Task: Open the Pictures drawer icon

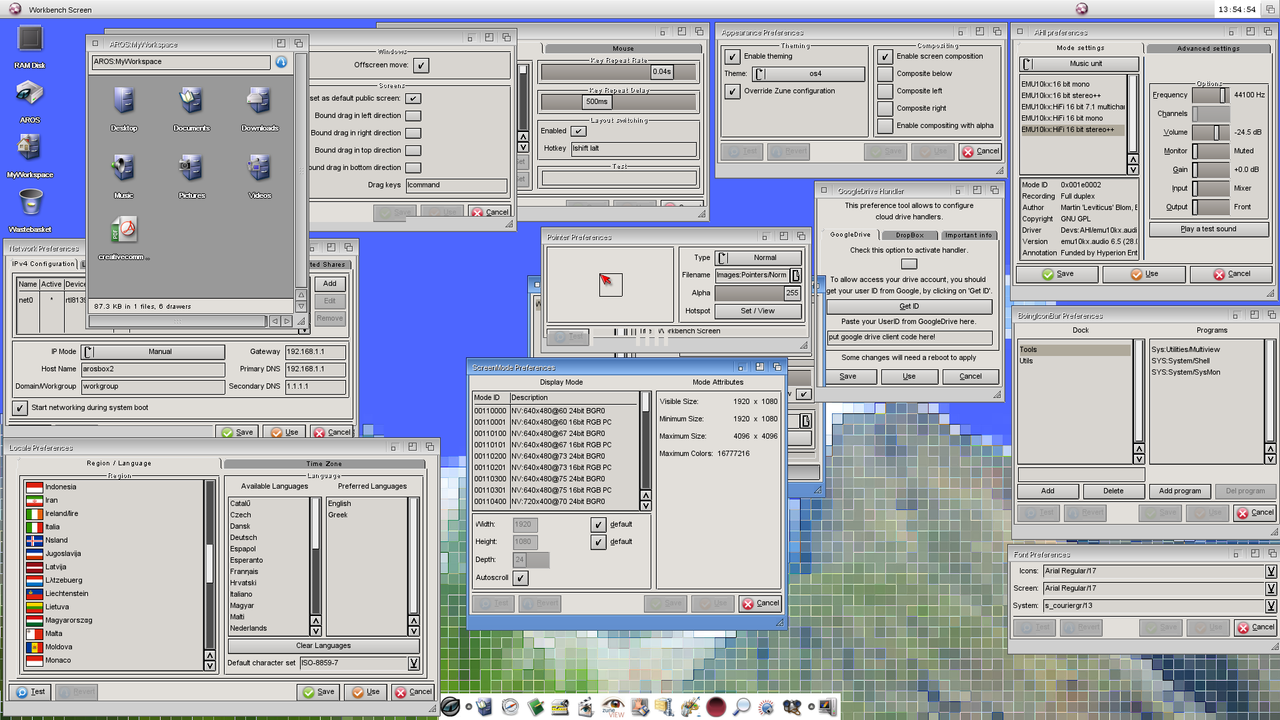Action: (x=191, y=168)
